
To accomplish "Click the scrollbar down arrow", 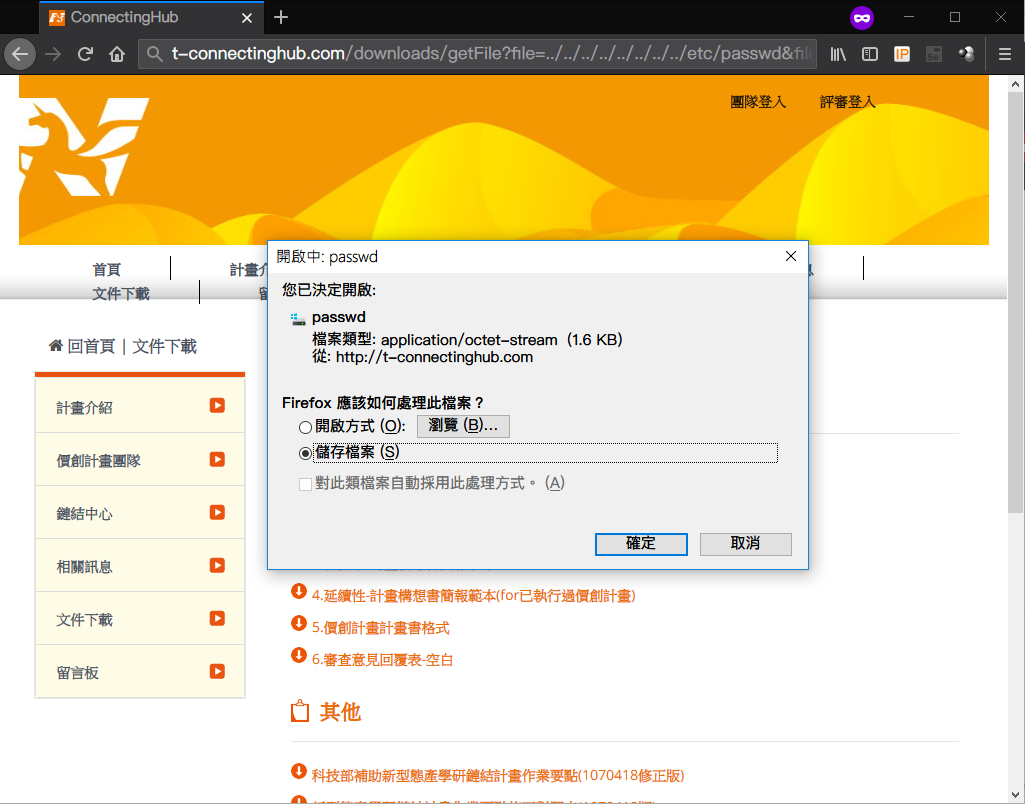I will click(x=1016, y=795).
